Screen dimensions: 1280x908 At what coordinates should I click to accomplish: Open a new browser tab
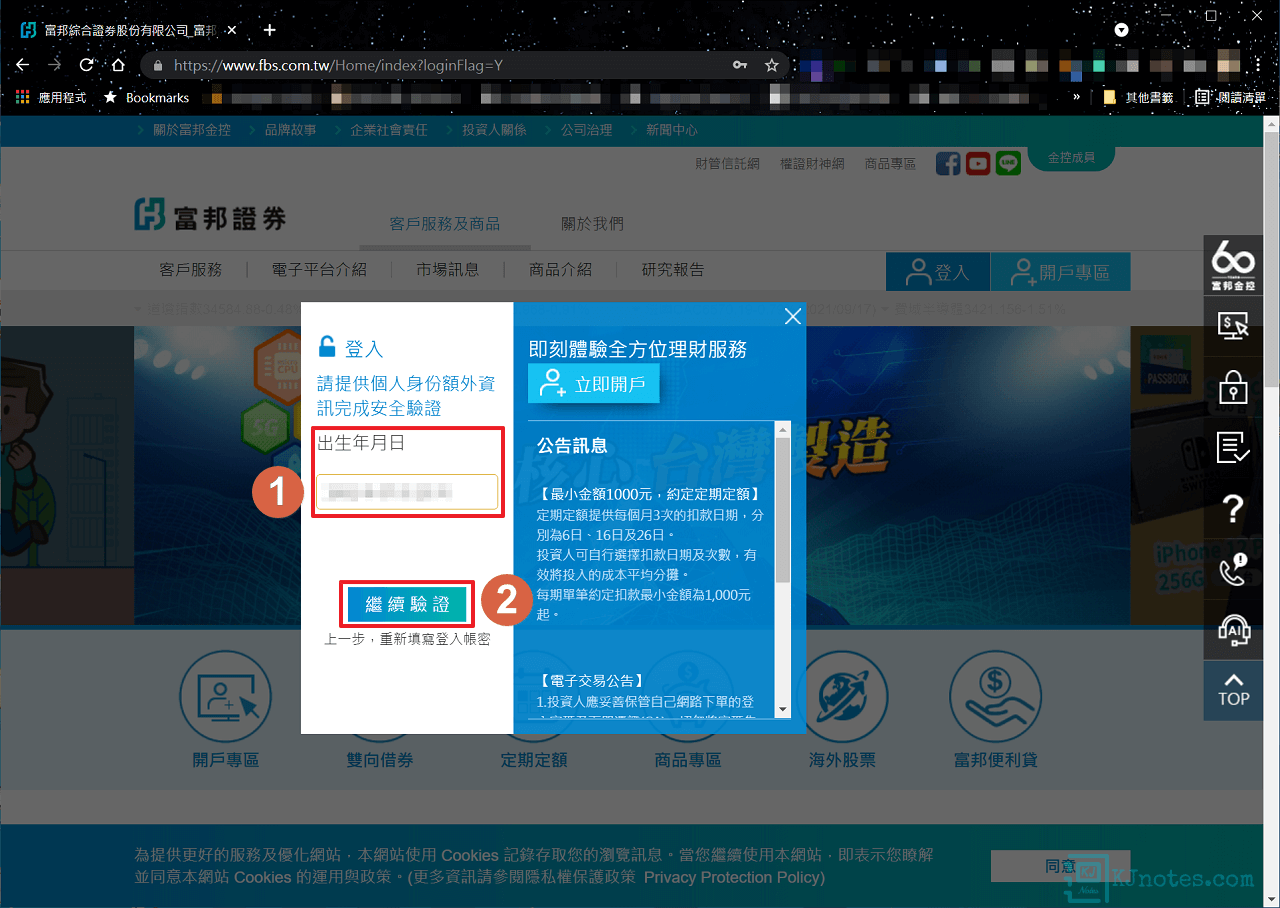tap(269, 30)
